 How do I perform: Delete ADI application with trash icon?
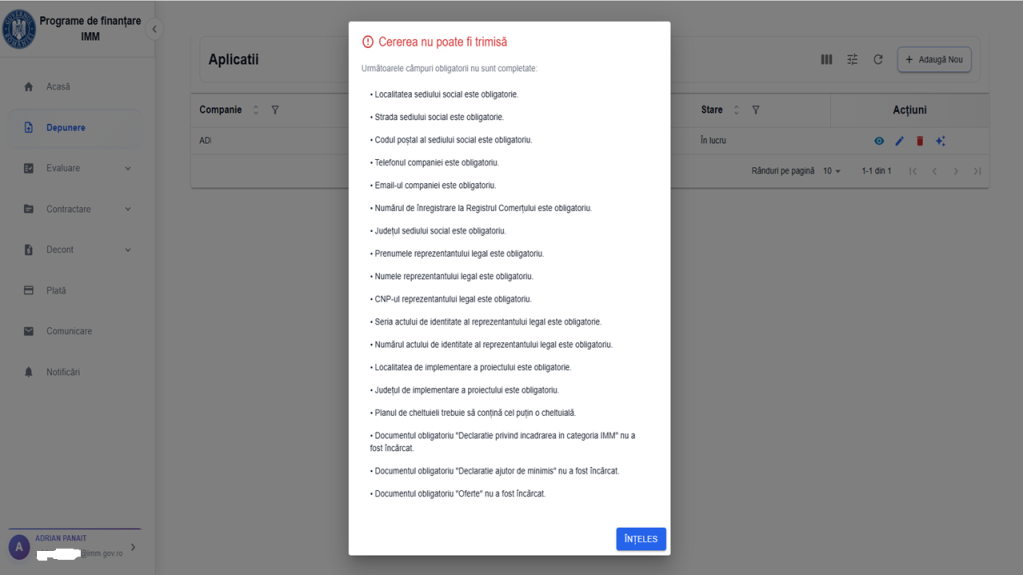click(x=920, y=141)
